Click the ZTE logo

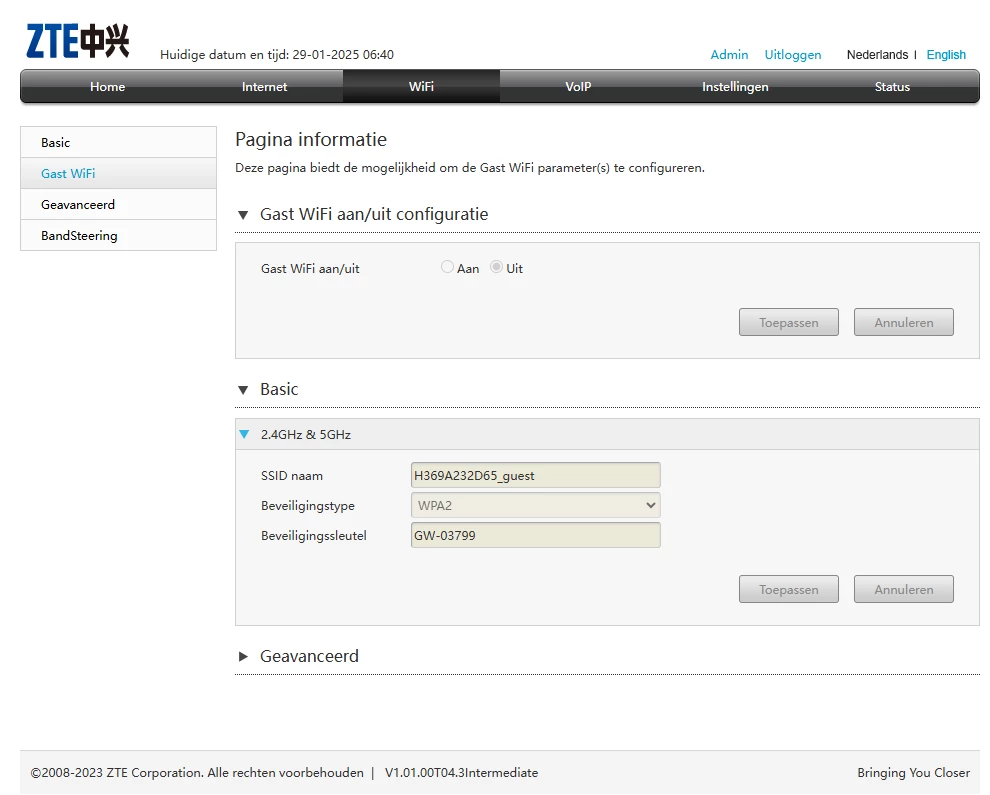pos(78,41)
